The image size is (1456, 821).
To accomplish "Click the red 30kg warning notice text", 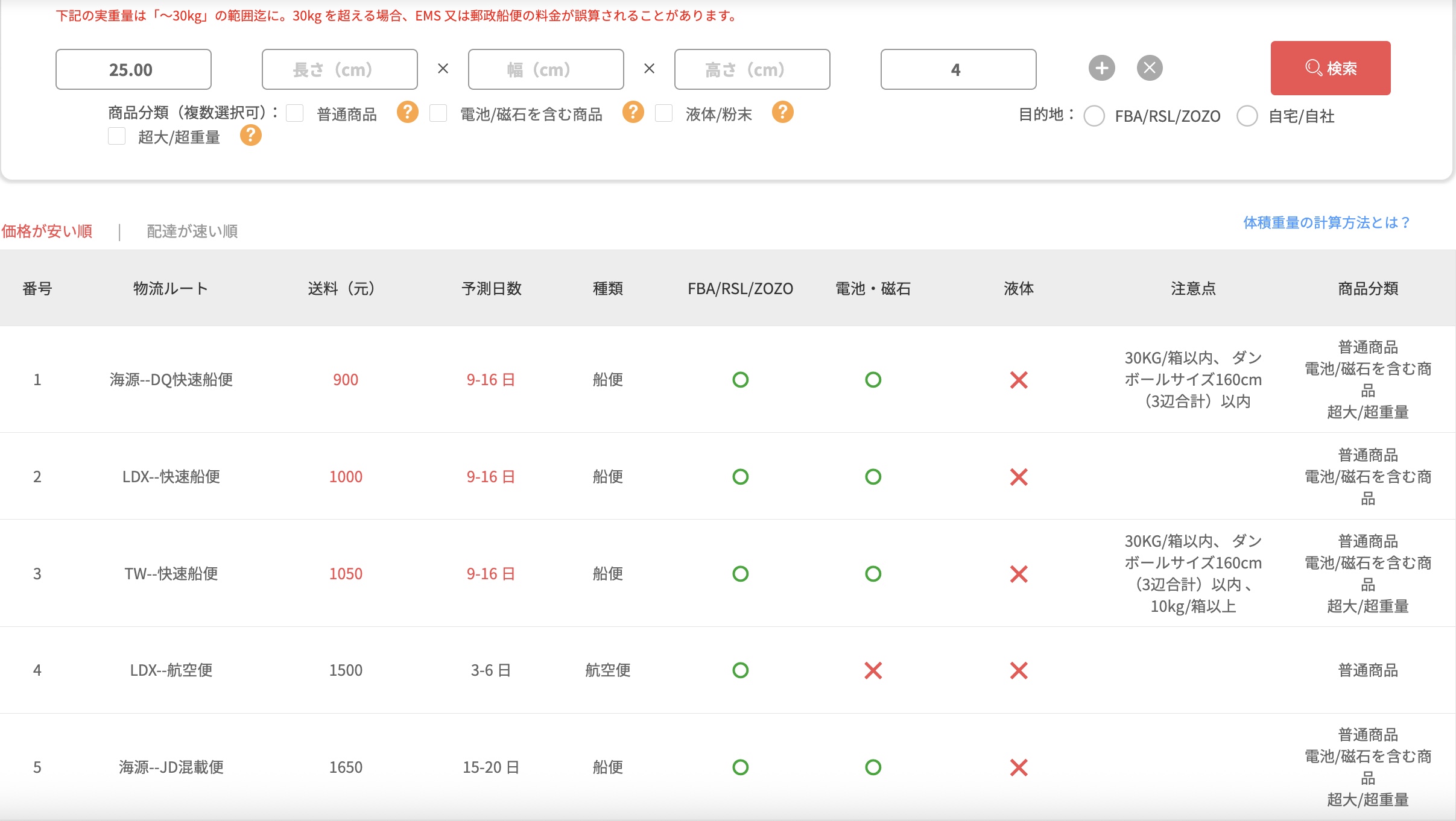I will tap(398, 16).
